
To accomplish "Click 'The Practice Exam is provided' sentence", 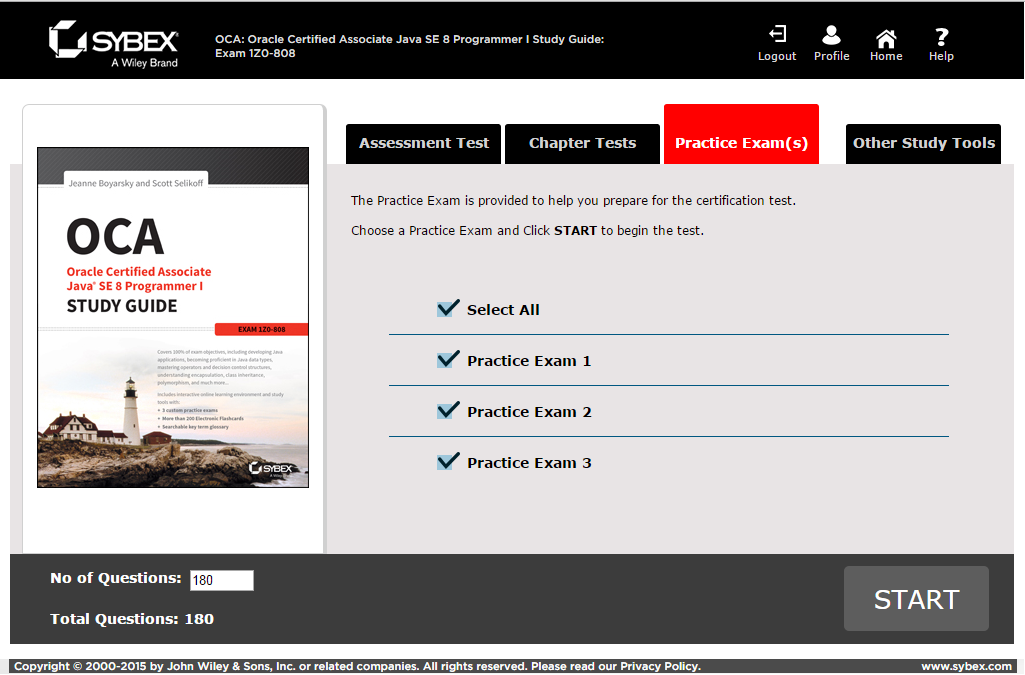I will pos(573,201).
